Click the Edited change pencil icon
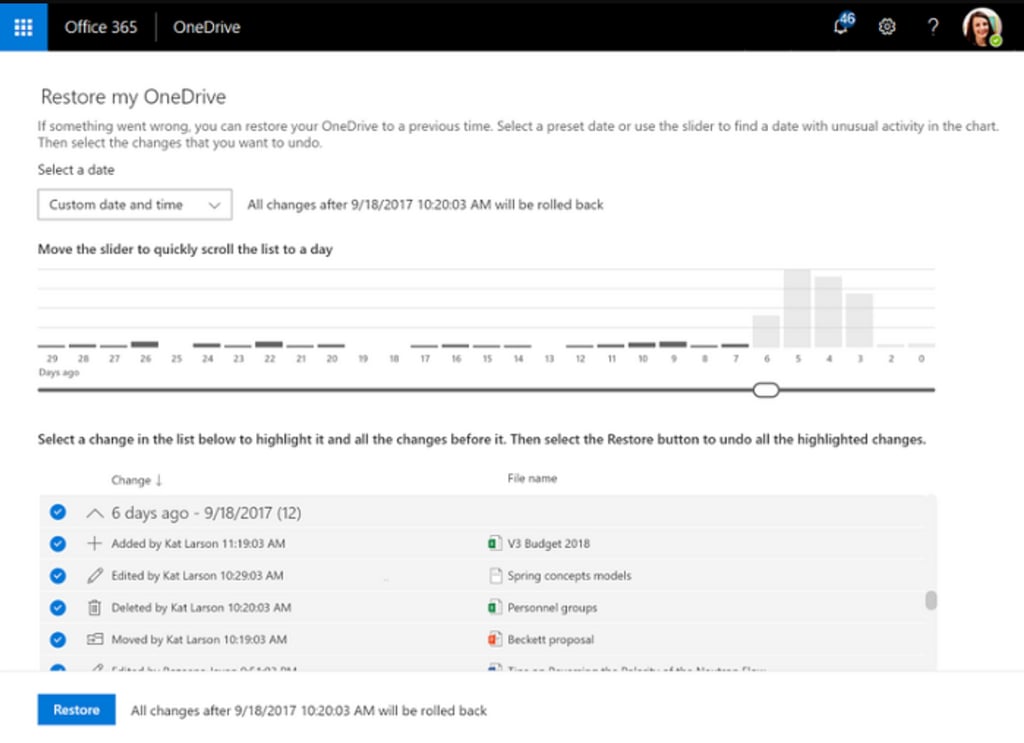The height and width of the screenshot is (743, 1024). point(96,575)
